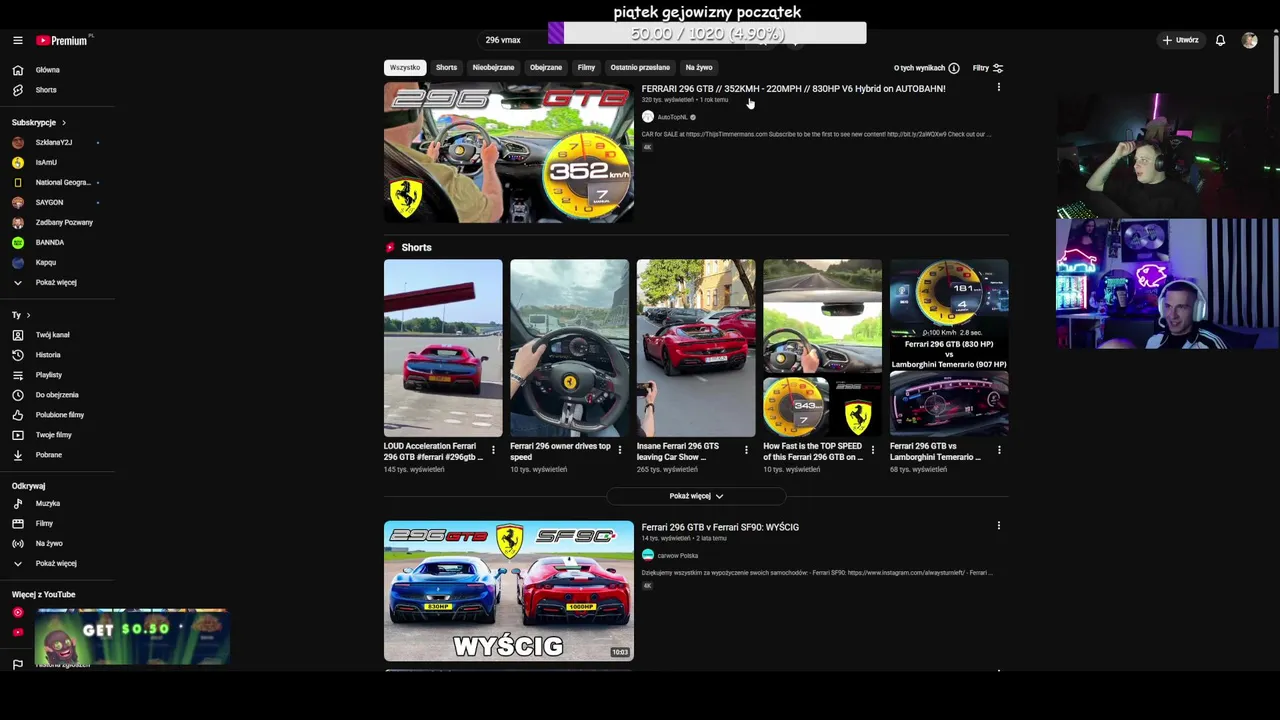The width and height of the screenshot is (1280, 720).
Task: Play the LOUD Acceleration Ferrari short
Action: [443, 348]
